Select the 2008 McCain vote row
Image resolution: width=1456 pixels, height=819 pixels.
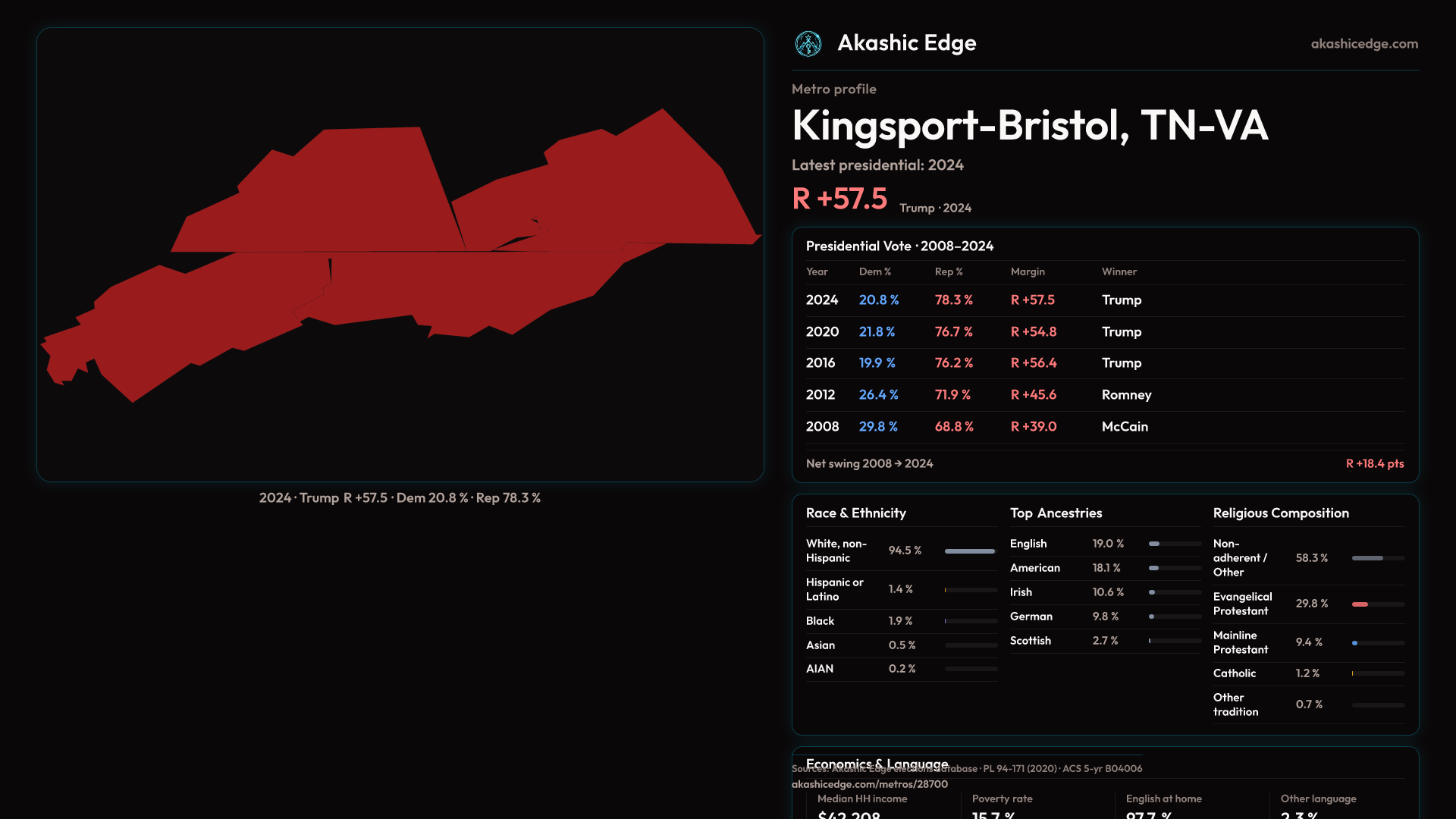(1104, 427)
